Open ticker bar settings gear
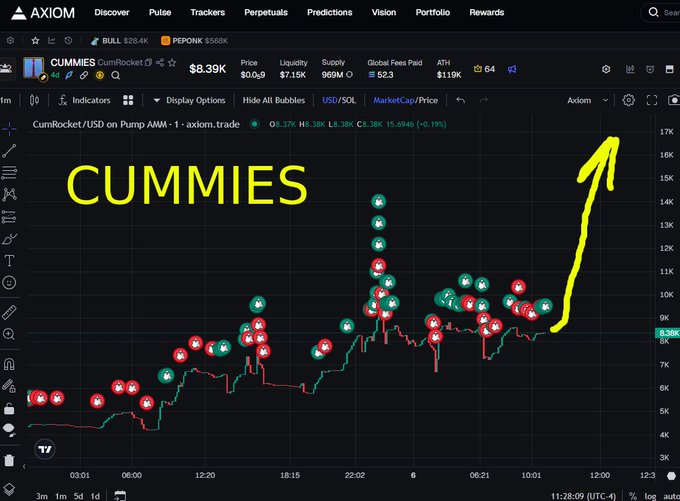 (10, 41)
